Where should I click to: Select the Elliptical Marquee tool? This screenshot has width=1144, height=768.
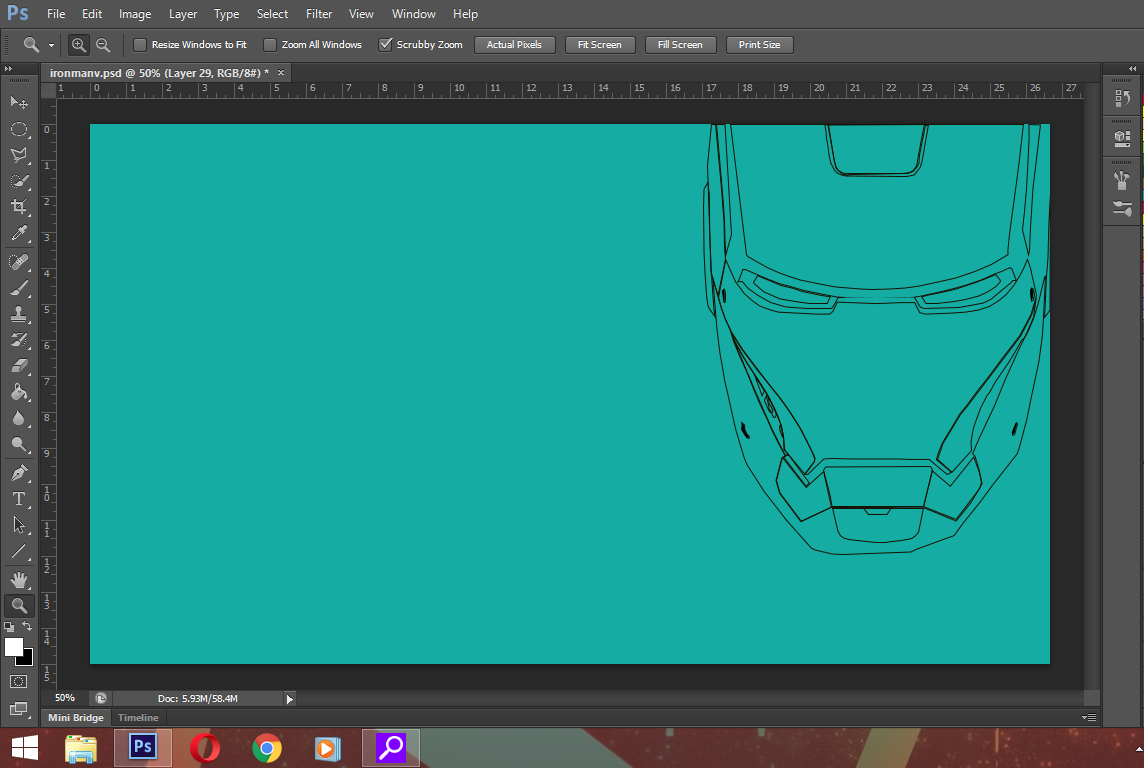(19, 130)
